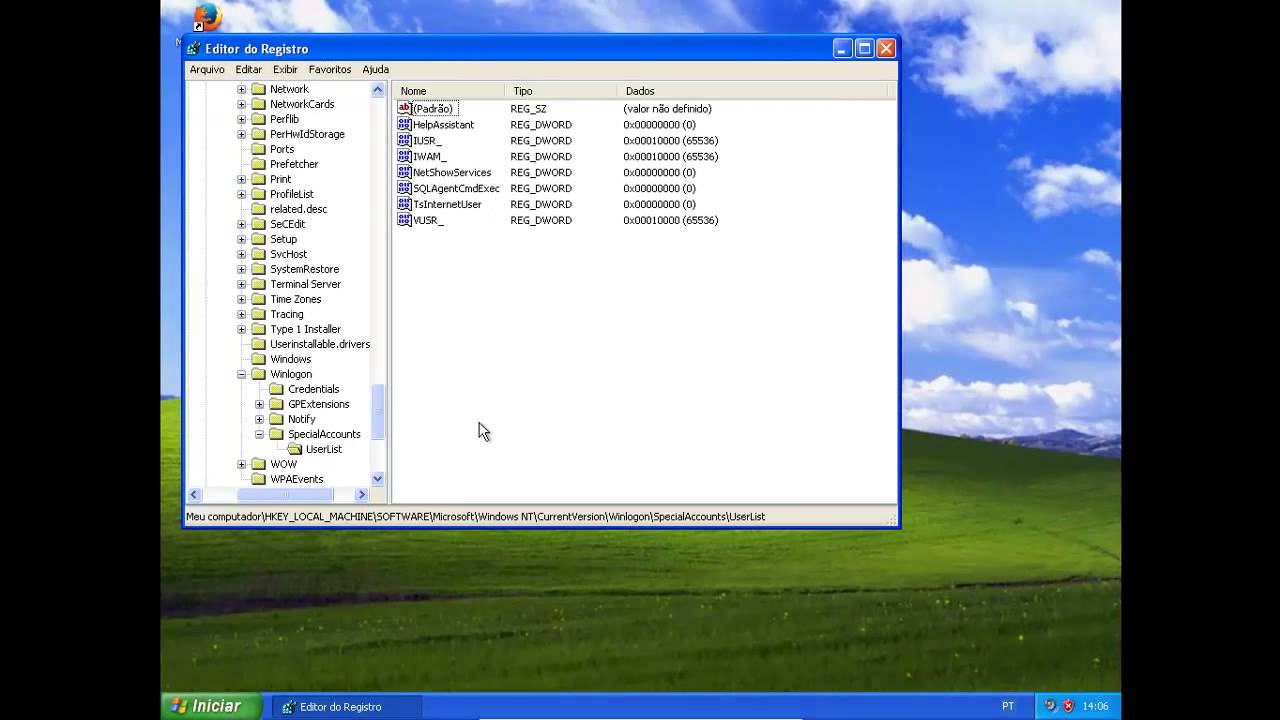Click the TsInternetUser value icon
This screenshot has height=720, width=1280.
point(404,204)
